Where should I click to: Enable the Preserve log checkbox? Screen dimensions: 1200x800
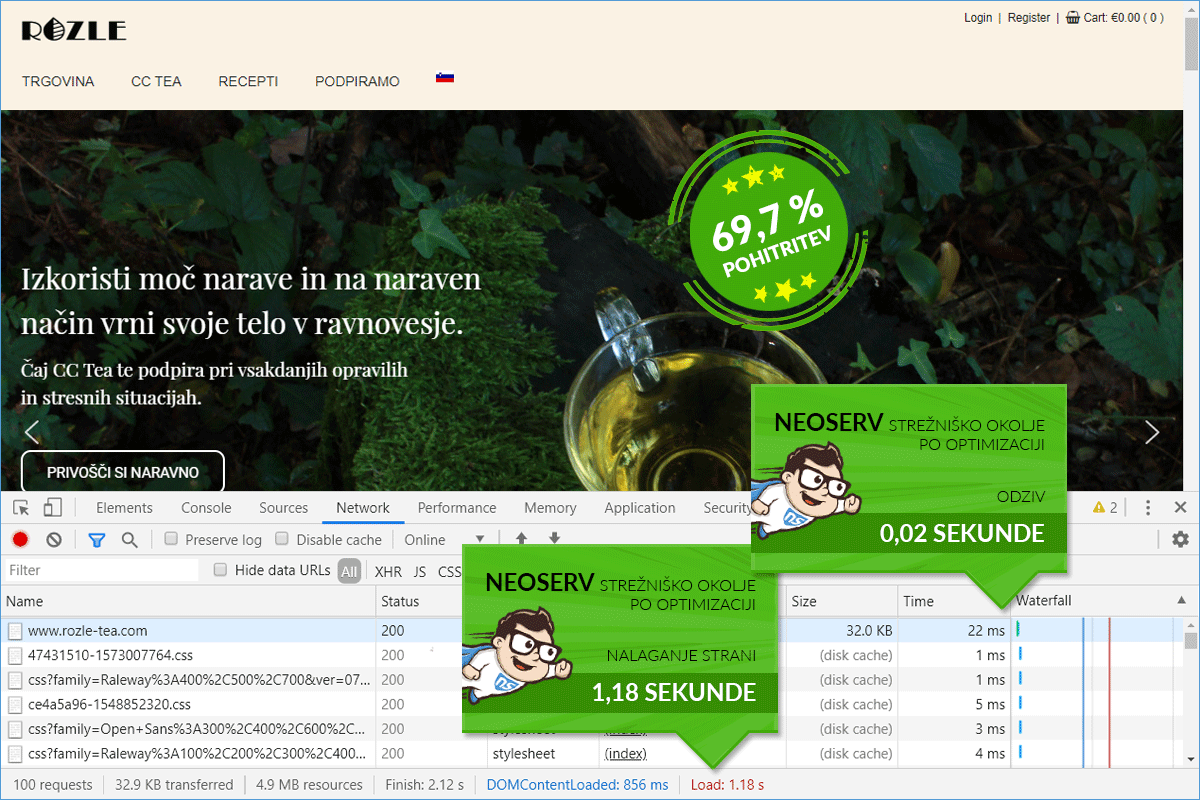[x=171, y=539]
